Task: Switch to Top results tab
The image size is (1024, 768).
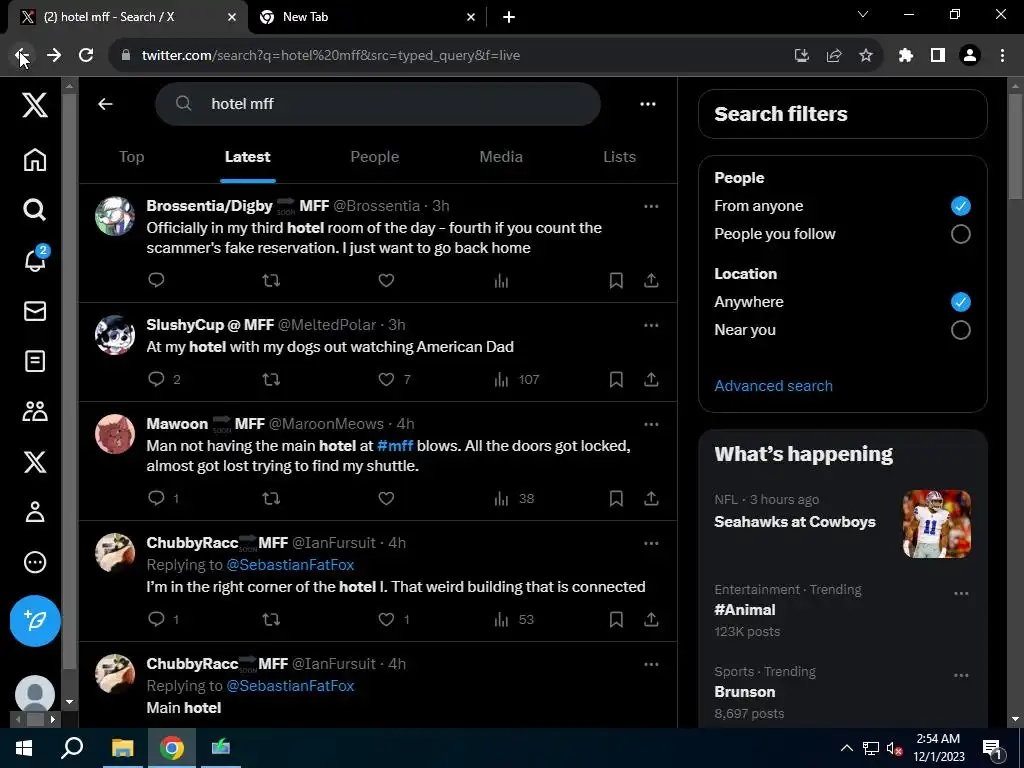Action: pyautogui.click(x=131, y=157)
